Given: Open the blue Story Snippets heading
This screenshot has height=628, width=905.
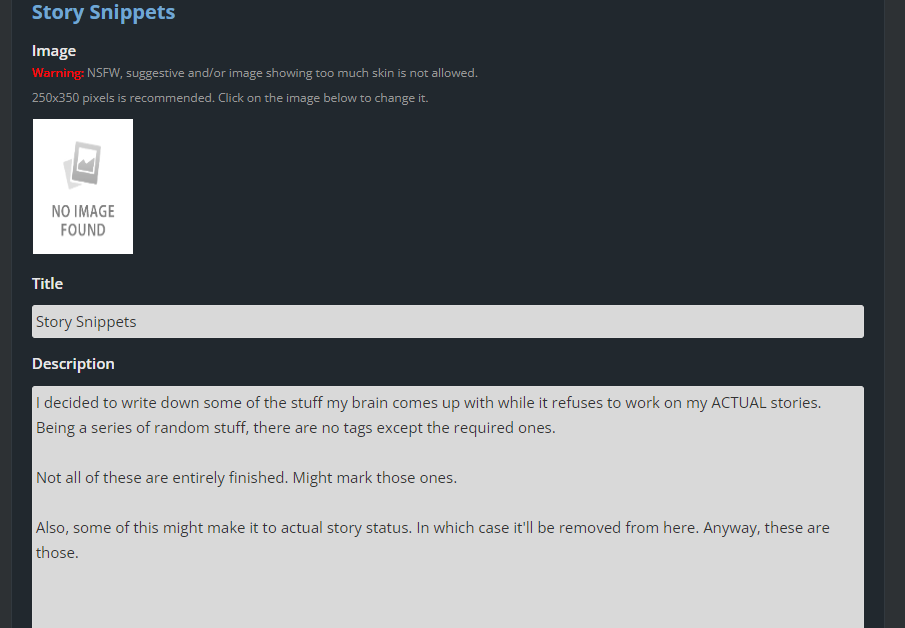Looking at the screenshot, I should click(103, 13).
